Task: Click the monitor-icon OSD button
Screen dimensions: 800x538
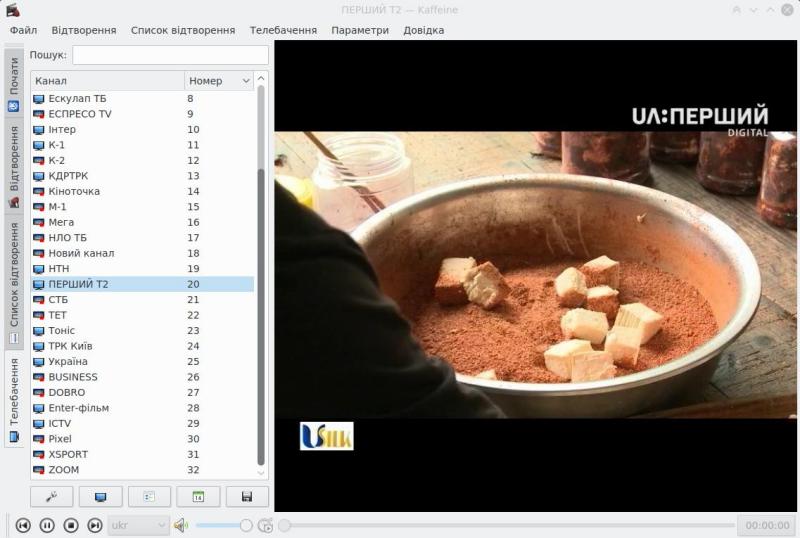Action: [x=100, y=496]
